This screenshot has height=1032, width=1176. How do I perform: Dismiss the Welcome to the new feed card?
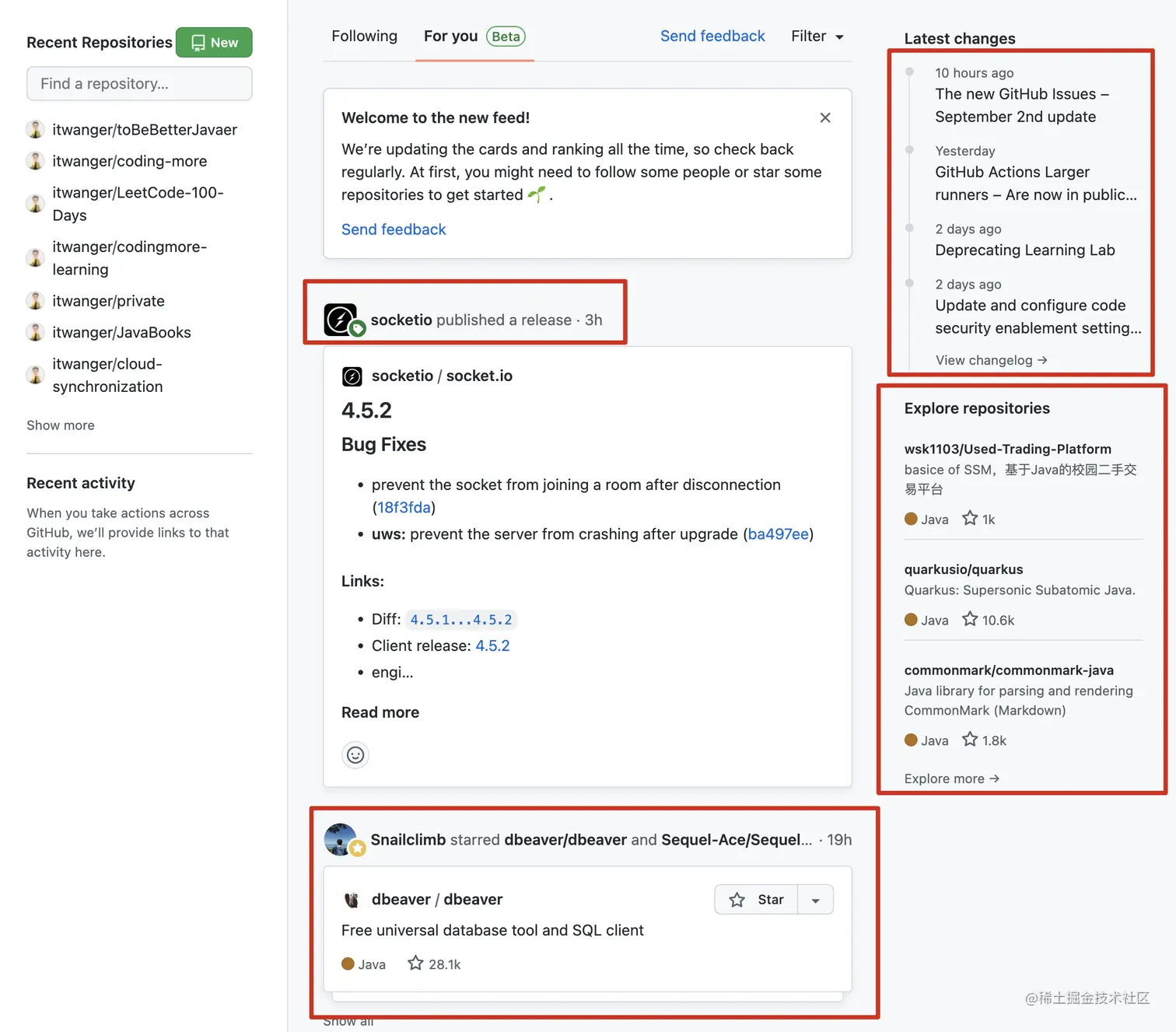coord(825,117)
